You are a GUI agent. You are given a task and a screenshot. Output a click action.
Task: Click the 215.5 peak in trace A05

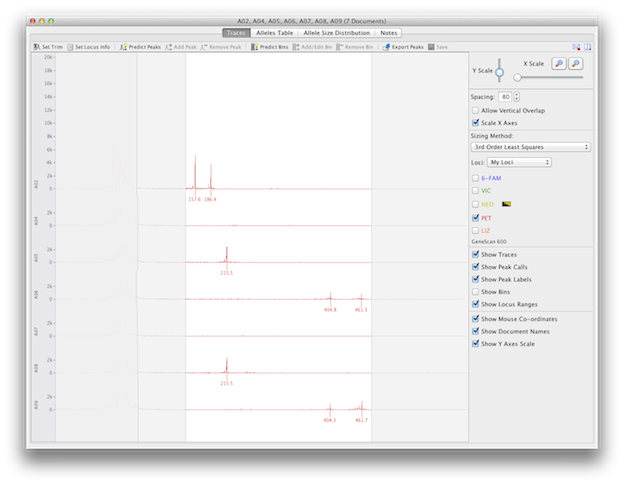(x=227, y=255)
